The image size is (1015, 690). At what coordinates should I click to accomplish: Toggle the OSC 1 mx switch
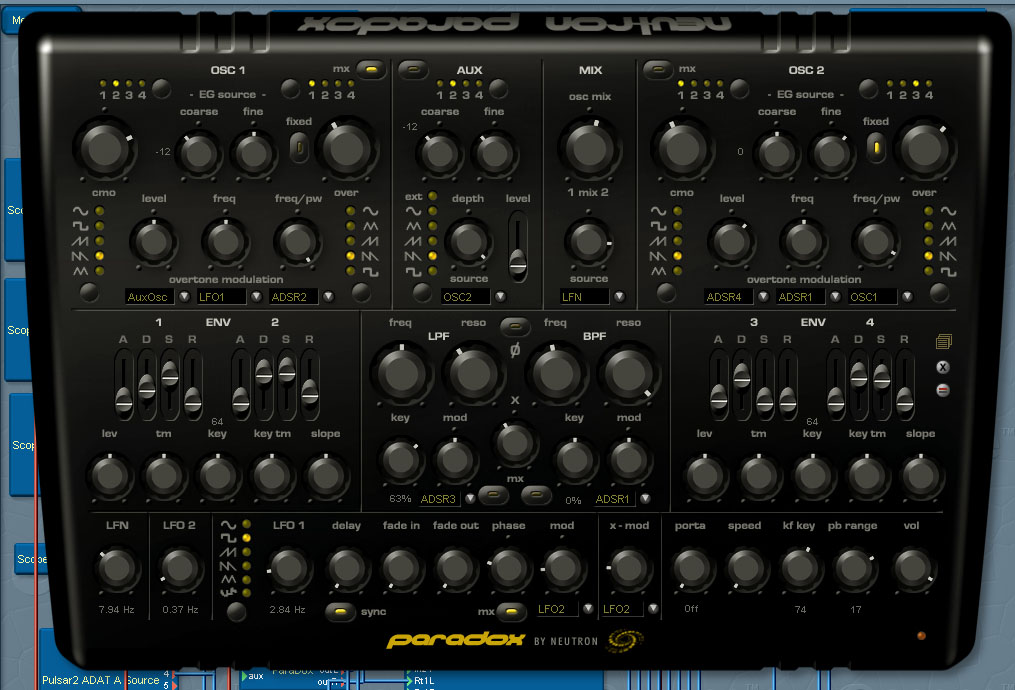click(370, 69)
